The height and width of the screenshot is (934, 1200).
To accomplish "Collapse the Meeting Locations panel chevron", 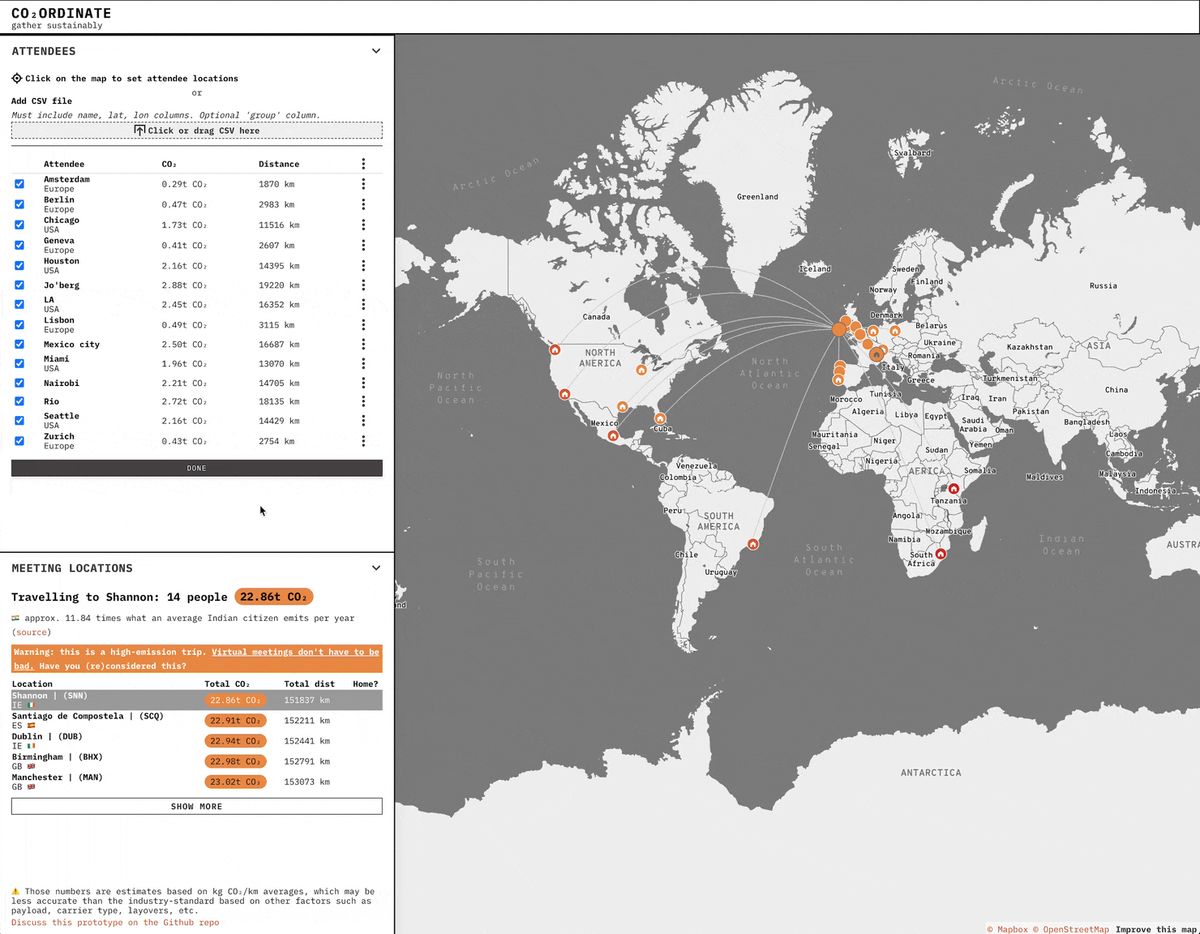I will tap(376, 568).
